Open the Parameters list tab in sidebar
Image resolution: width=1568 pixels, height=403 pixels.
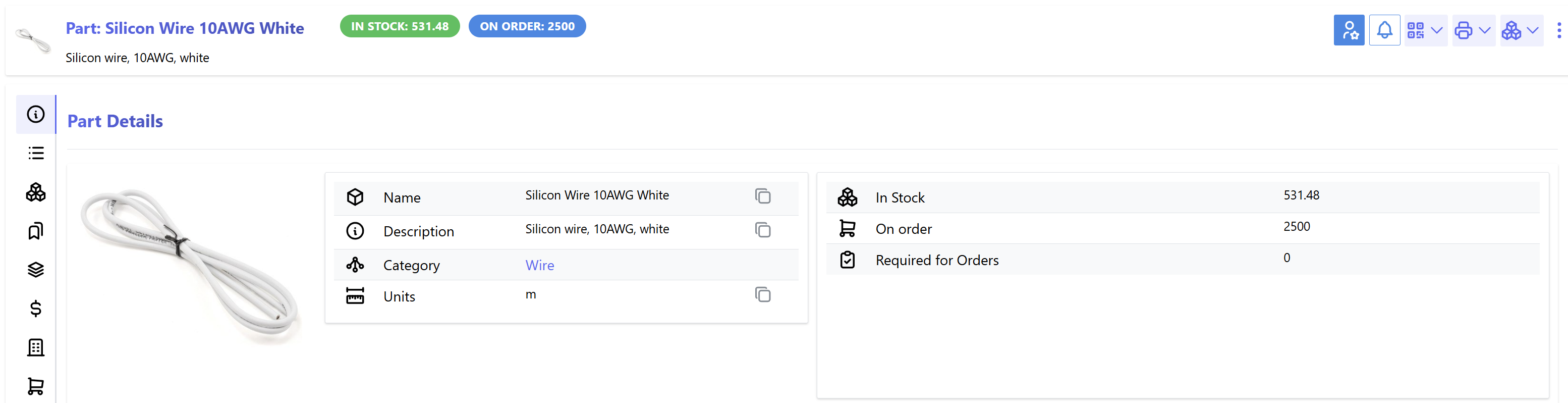[36, 153]
